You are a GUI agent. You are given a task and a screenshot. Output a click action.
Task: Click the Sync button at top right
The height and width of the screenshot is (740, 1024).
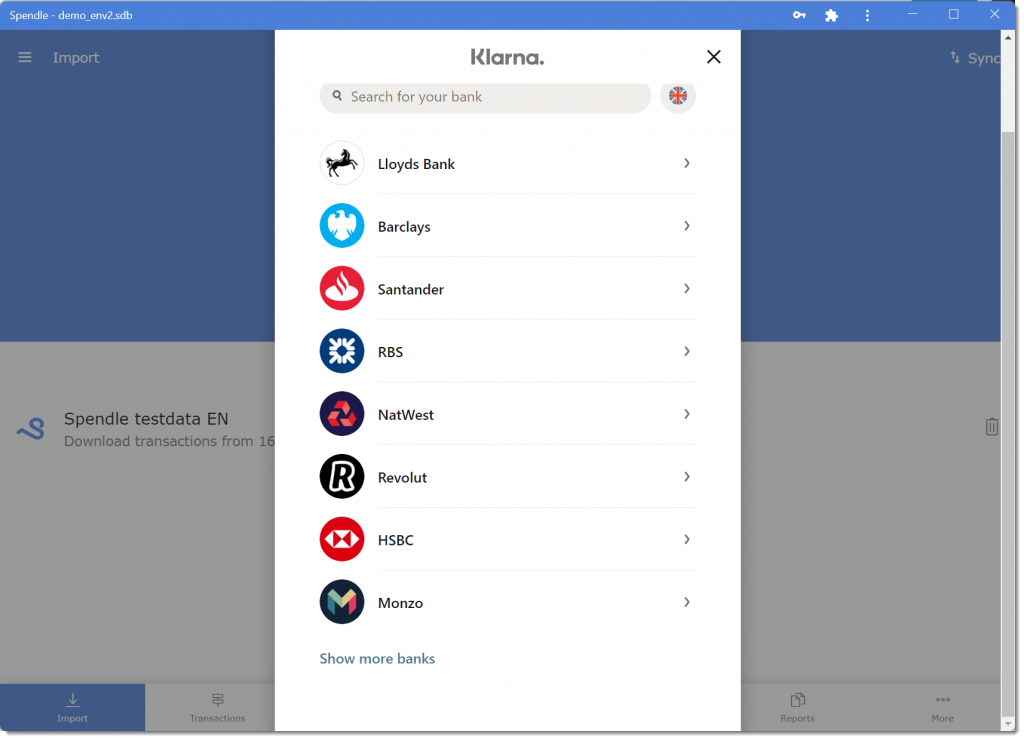tap(975, 58)
